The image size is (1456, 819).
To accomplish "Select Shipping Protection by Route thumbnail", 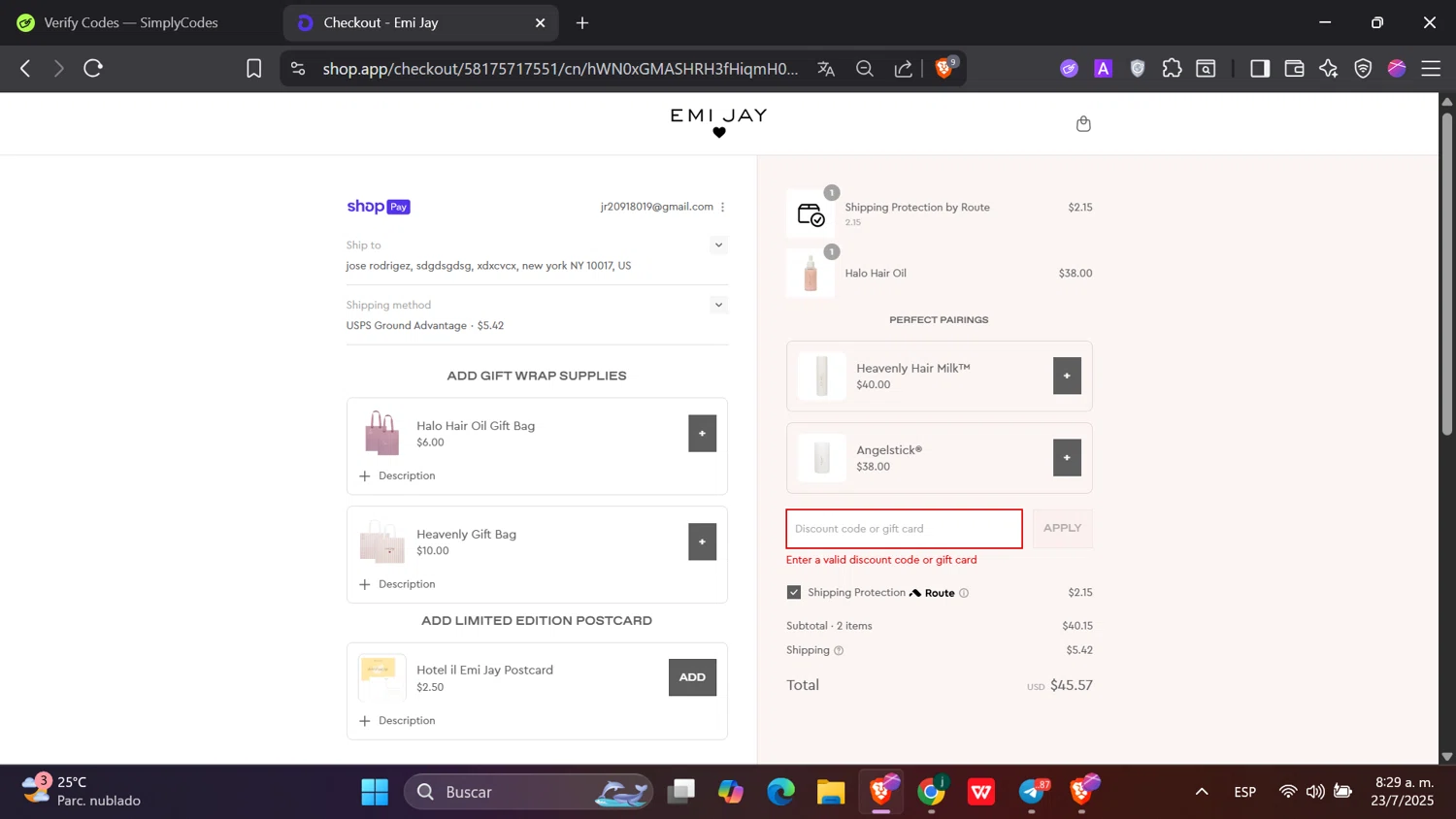I will 811,213.
